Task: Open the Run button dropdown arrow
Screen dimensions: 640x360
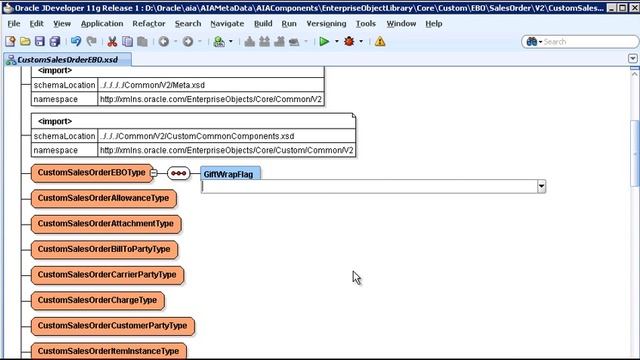Action: pos(337,41)
